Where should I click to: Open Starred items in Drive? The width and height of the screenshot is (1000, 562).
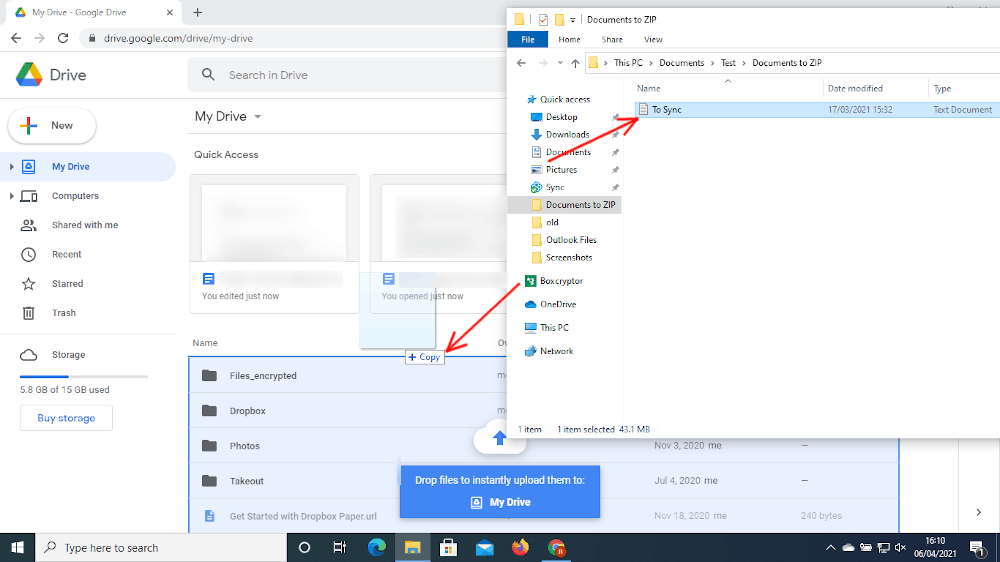pos(67,284)
